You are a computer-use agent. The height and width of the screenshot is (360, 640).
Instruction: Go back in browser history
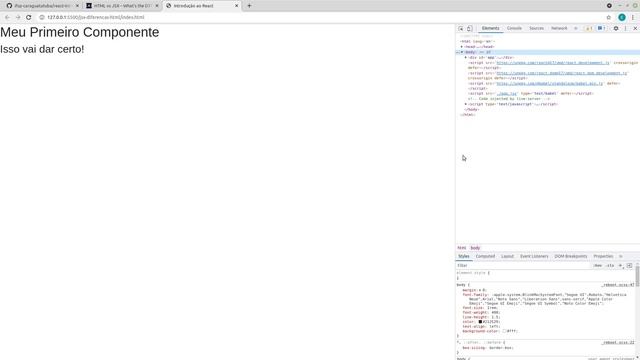coord(7,17)
